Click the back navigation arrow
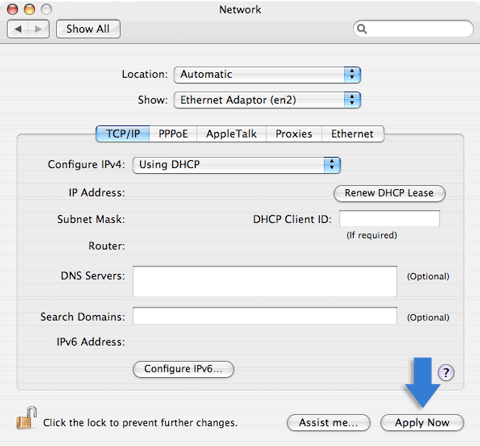Screen dimensions: 480x446 pos(18,29)
